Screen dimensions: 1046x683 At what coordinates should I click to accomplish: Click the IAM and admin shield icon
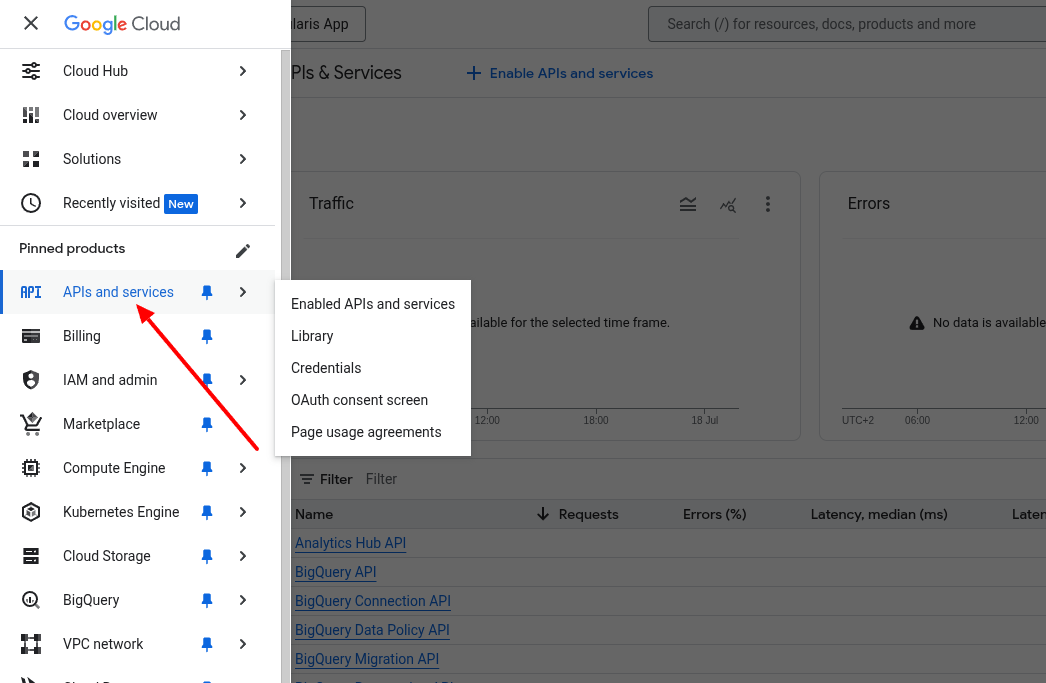(31, 380)
